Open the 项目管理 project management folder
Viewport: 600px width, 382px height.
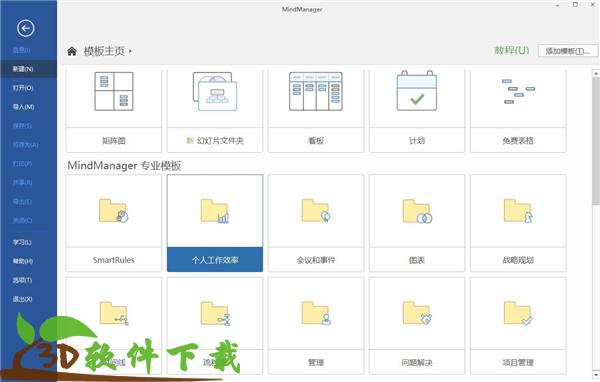518,326
